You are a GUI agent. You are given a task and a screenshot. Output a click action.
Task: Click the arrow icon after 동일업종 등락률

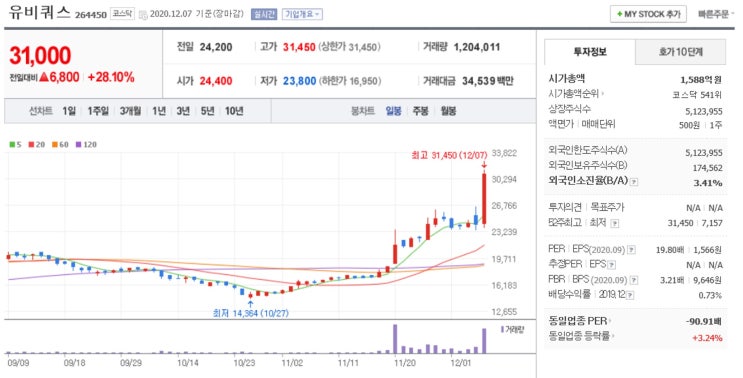[613, 337]
